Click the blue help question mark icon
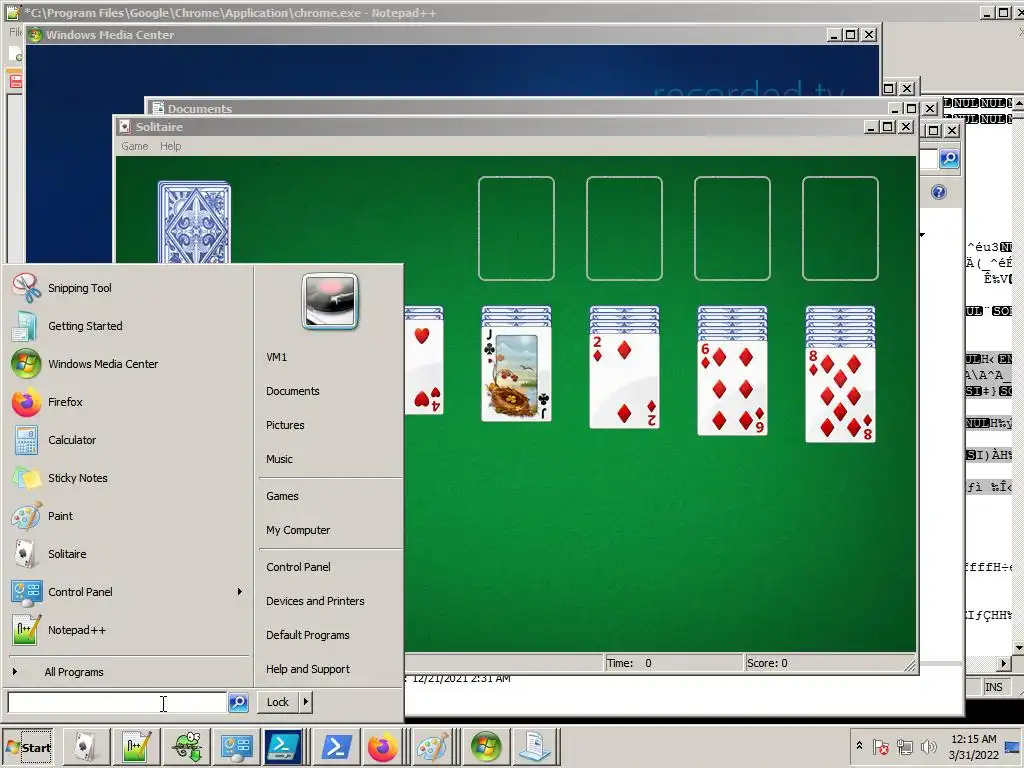The width and height of the screenshot is (1024, 768). click(938, 192)
